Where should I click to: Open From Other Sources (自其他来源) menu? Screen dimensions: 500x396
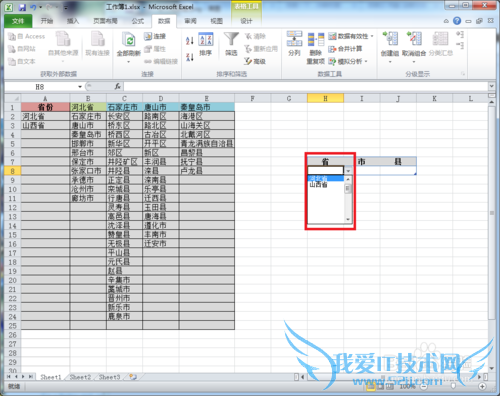(63, 46)
